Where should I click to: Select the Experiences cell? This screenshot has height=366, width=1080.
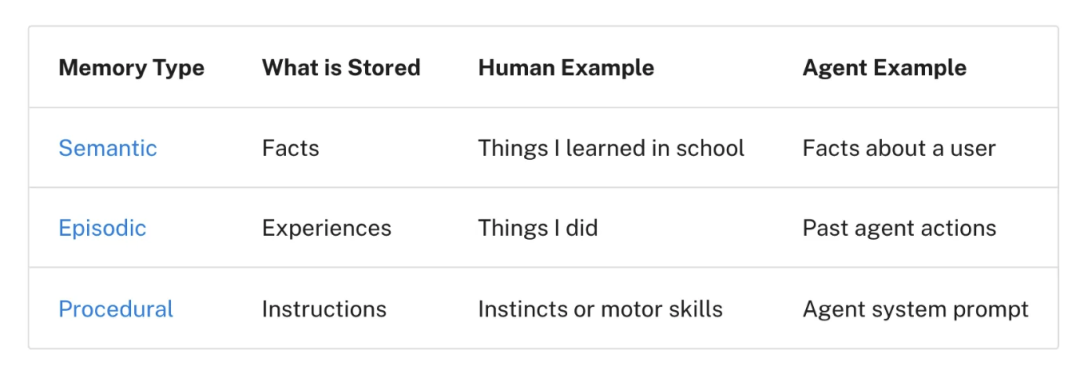pyautogui.click(x=326, y=228)
